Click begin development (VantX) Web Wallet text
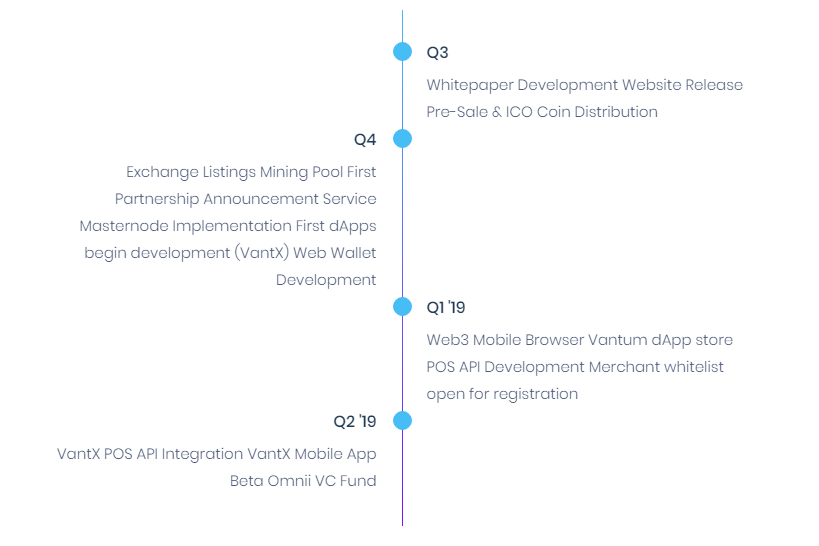Screen dimensions: 819x546 tap(230, 253)
